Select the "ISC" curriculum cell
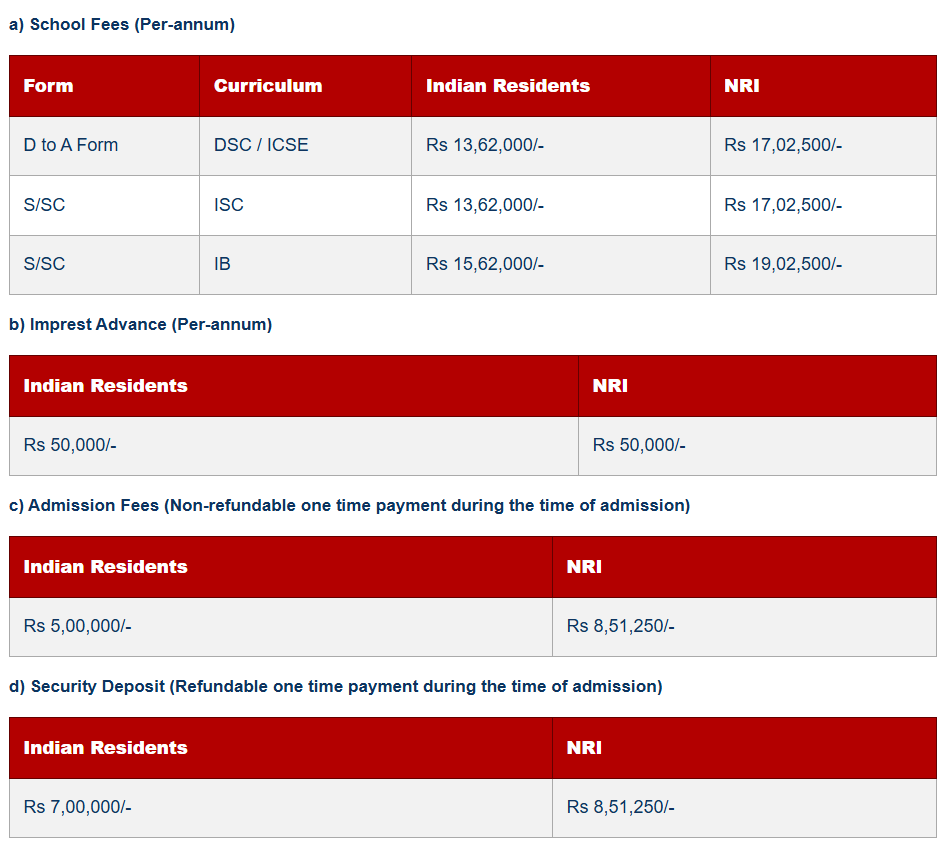 tap(229, 205)
